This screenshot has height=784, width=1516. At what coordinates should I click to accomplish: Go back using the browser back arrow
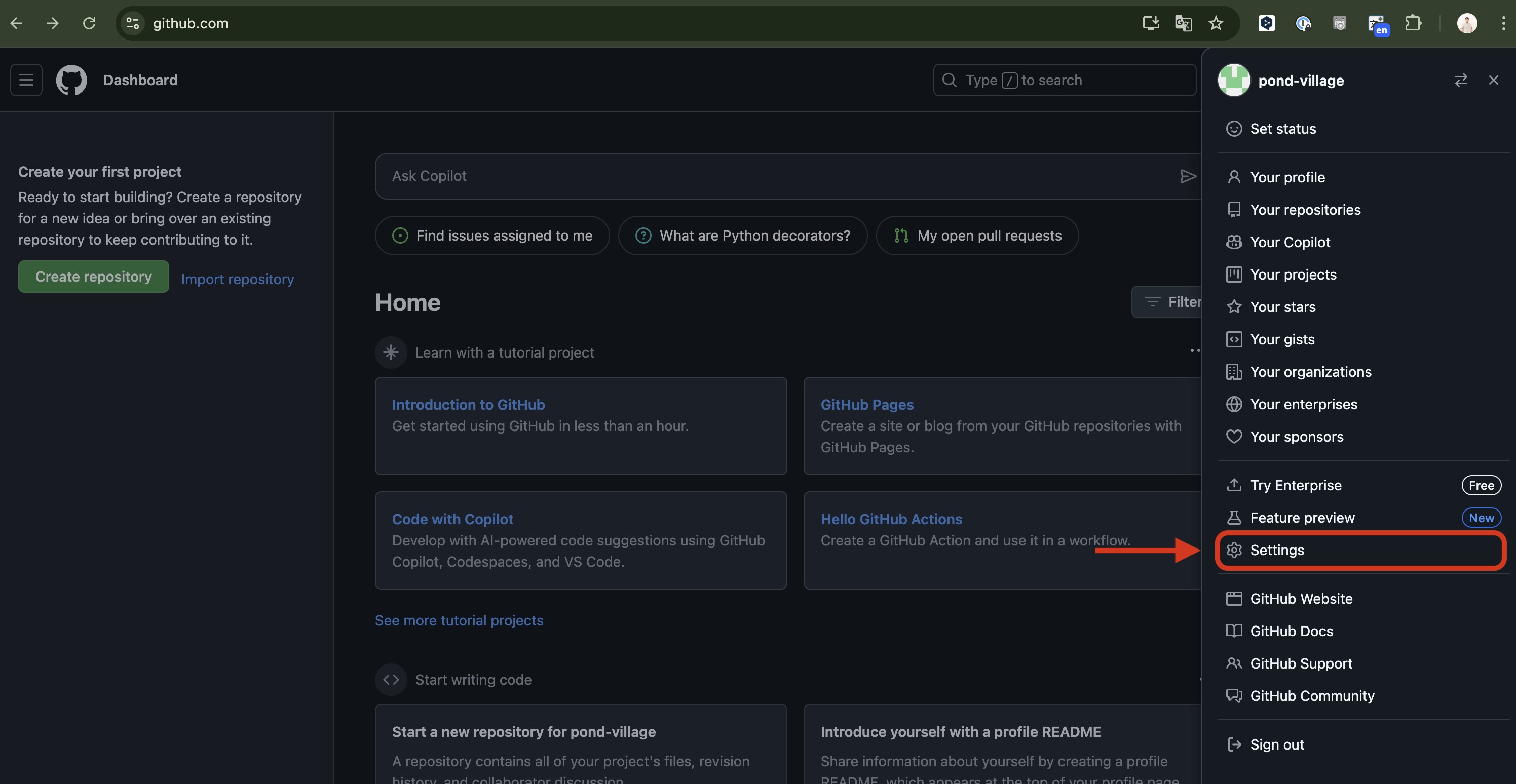click(x=17, y=23)
